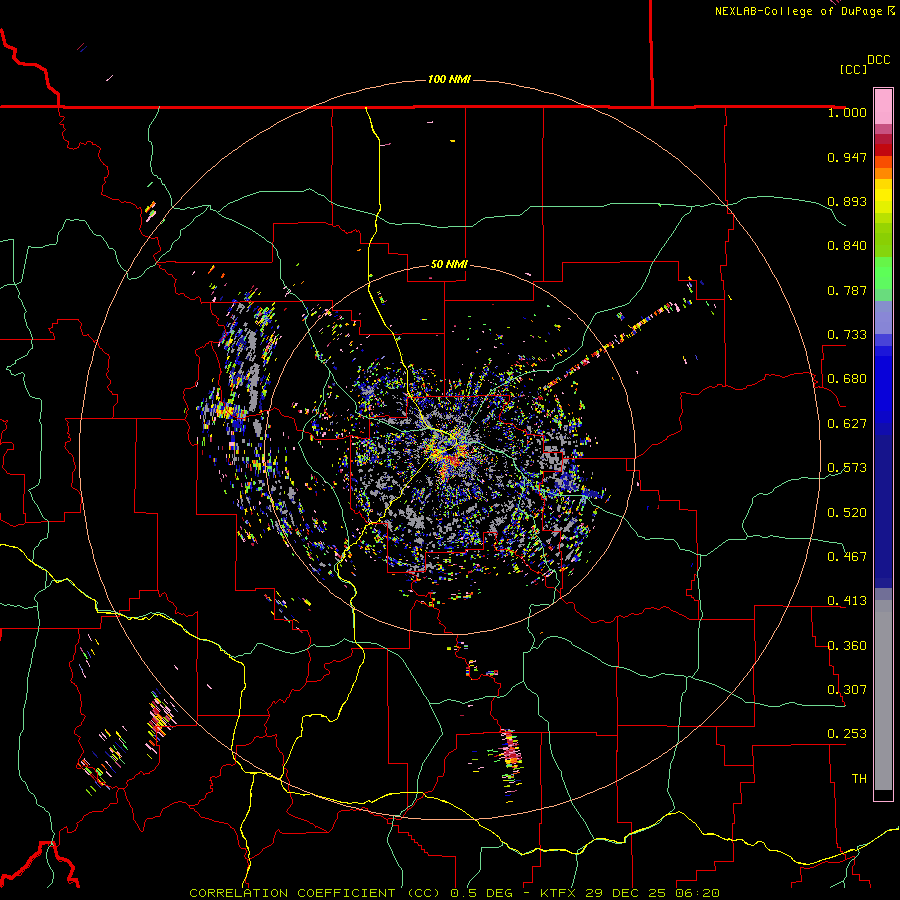Pick the dark navy segment near 0.520
This screenshot has width=900, height=900.
pos(883,511)
